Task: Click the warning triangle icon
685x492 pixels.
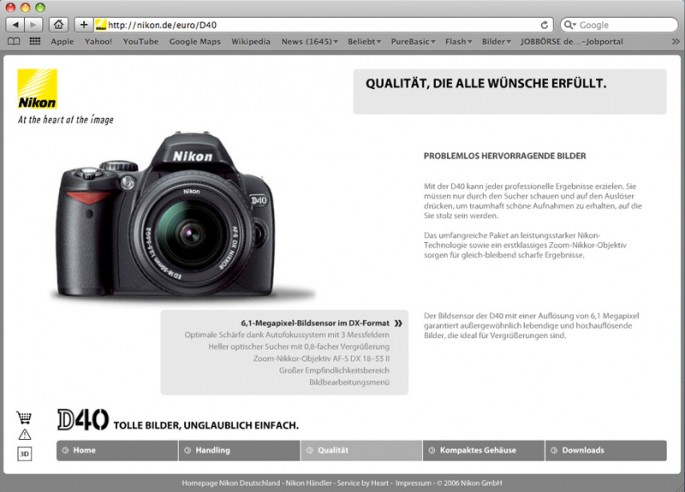Action: point(24,434)
